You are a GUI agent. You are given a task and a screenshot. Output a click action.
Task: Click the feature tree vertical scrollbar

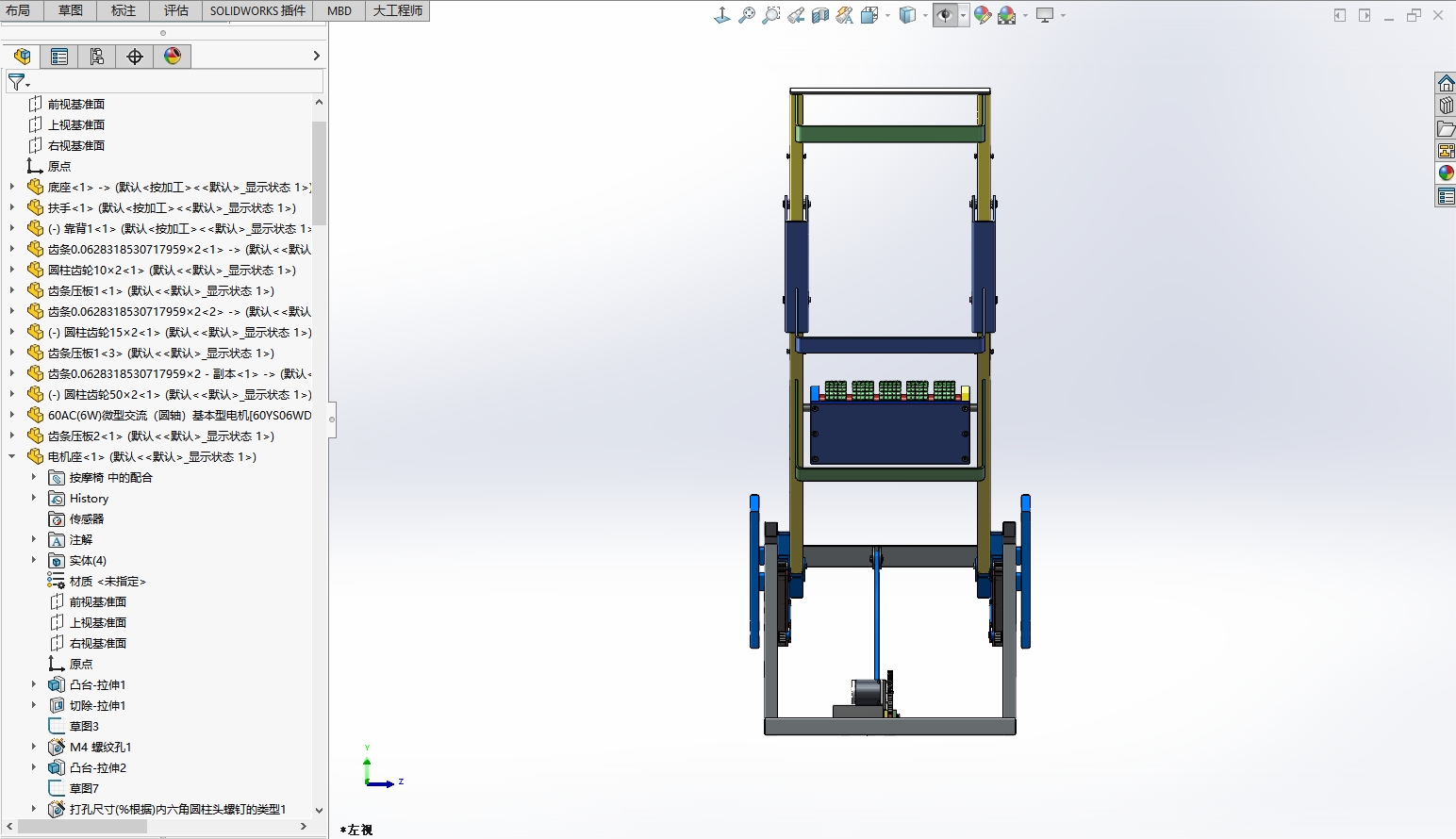pos(319,173)
